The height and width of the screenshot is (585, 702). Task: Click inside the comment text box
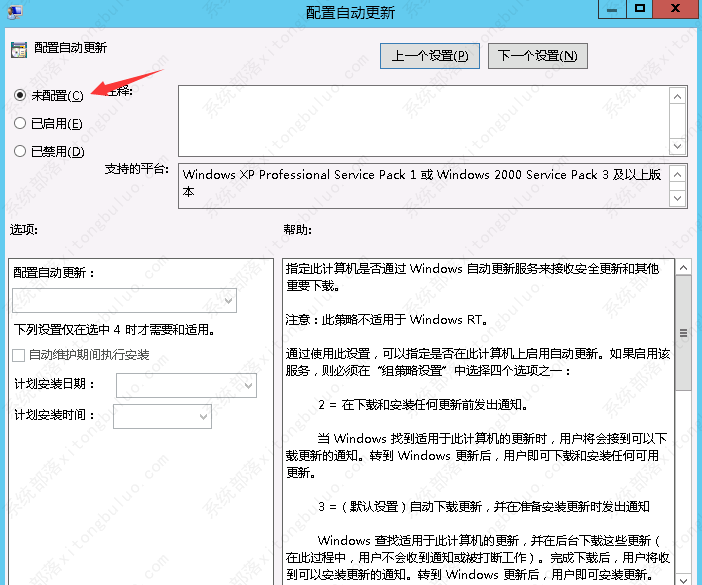(422, 120)
